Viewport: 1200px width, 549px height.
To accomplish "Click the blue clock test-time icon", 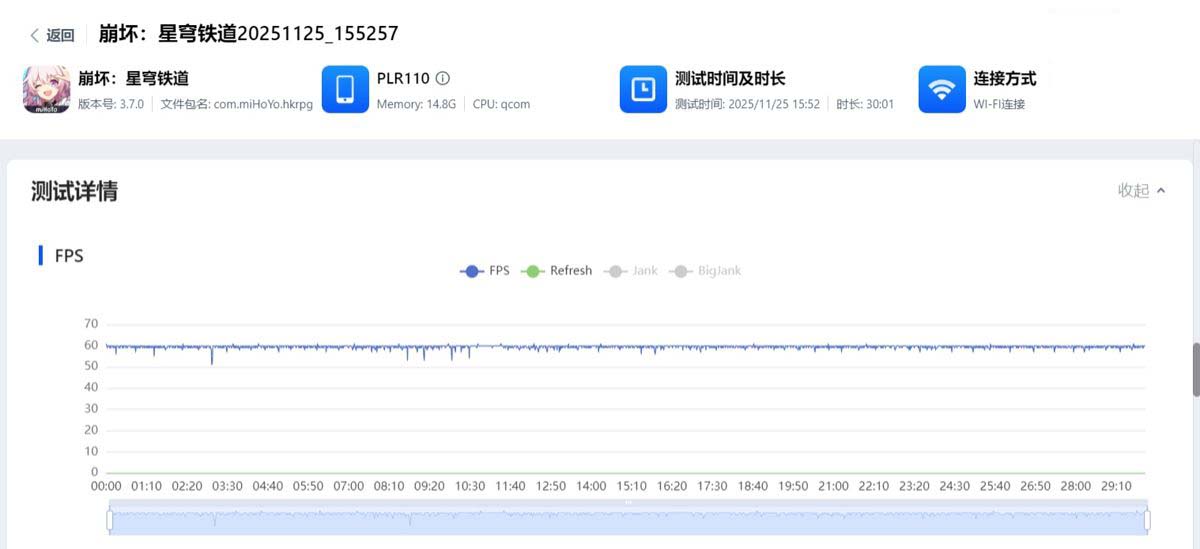I will [x=644, y=90].
